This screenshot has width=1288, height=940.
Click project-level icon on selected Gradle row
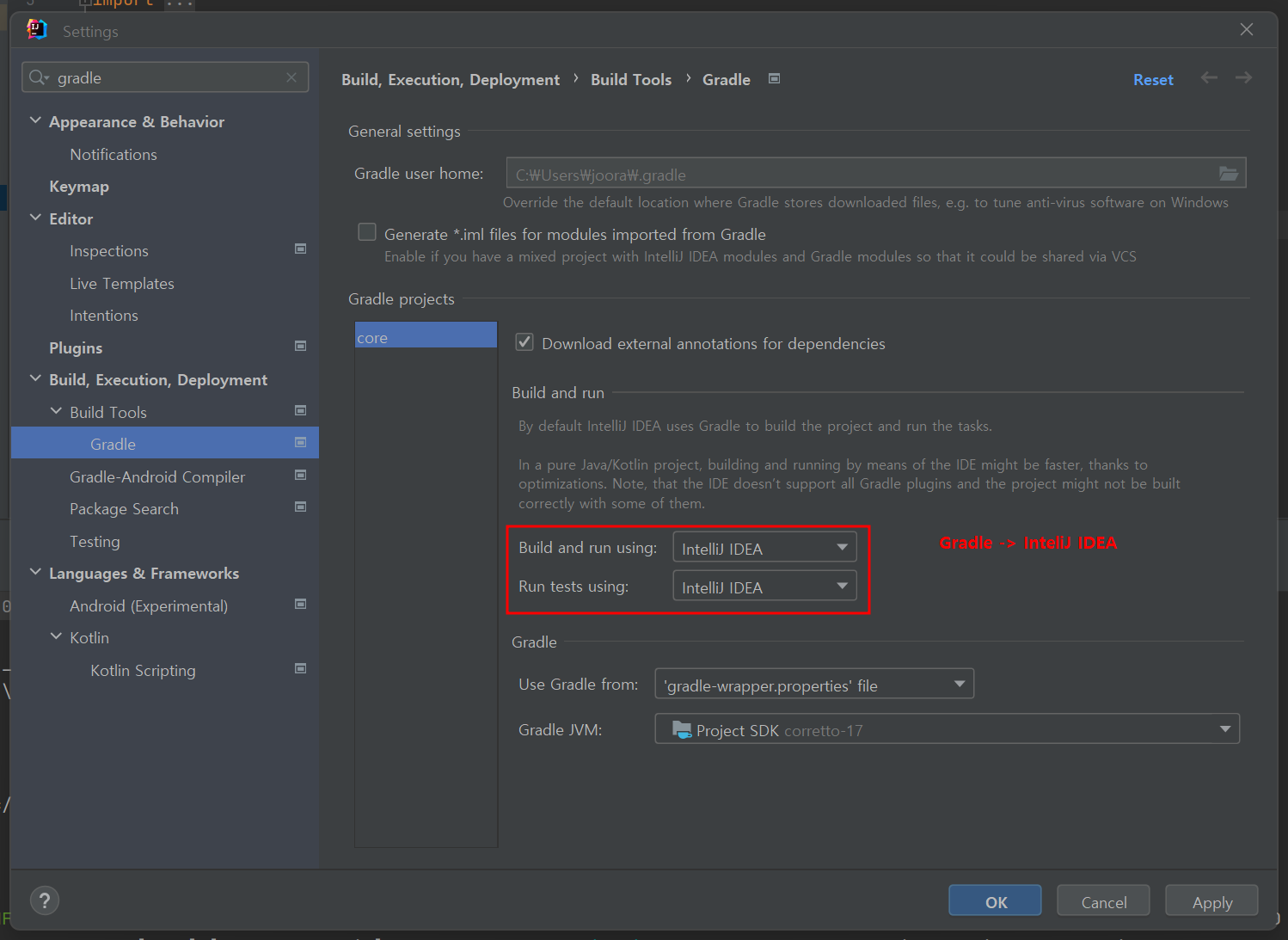click(x=301, y=442)
